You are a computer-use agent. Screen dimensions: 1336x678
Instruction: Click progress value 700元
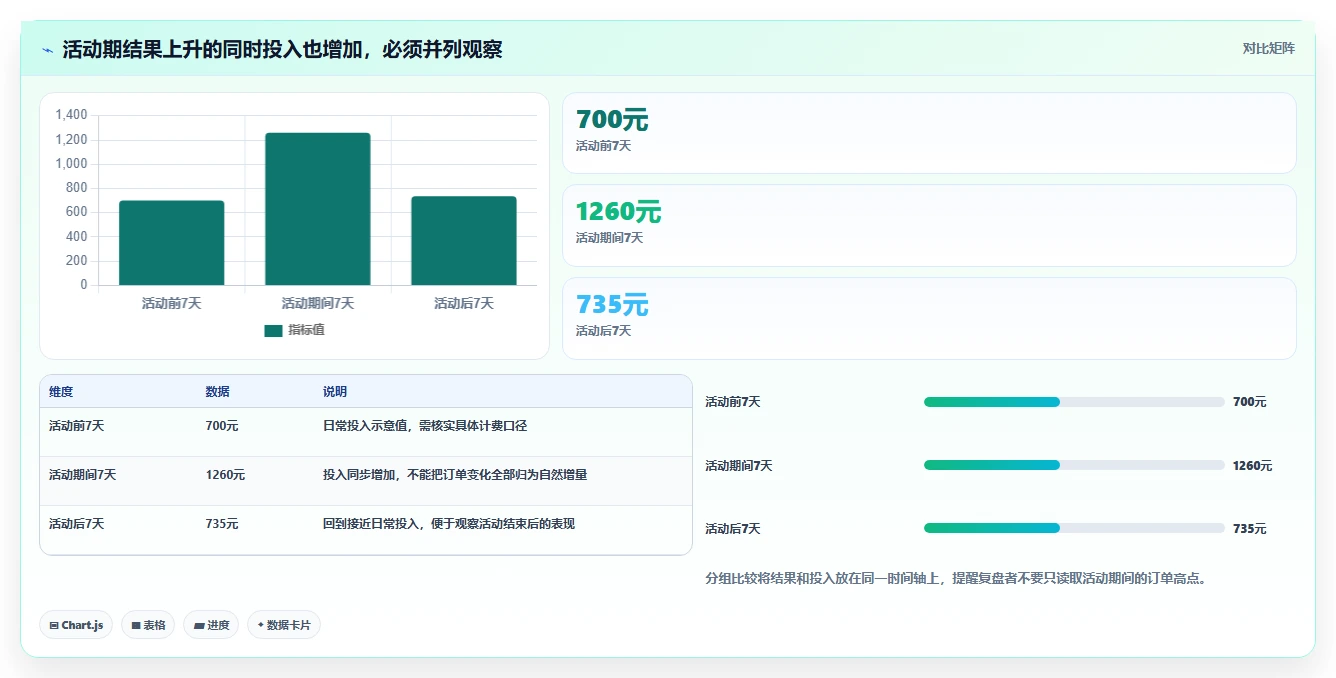(x=1250, y=402)
